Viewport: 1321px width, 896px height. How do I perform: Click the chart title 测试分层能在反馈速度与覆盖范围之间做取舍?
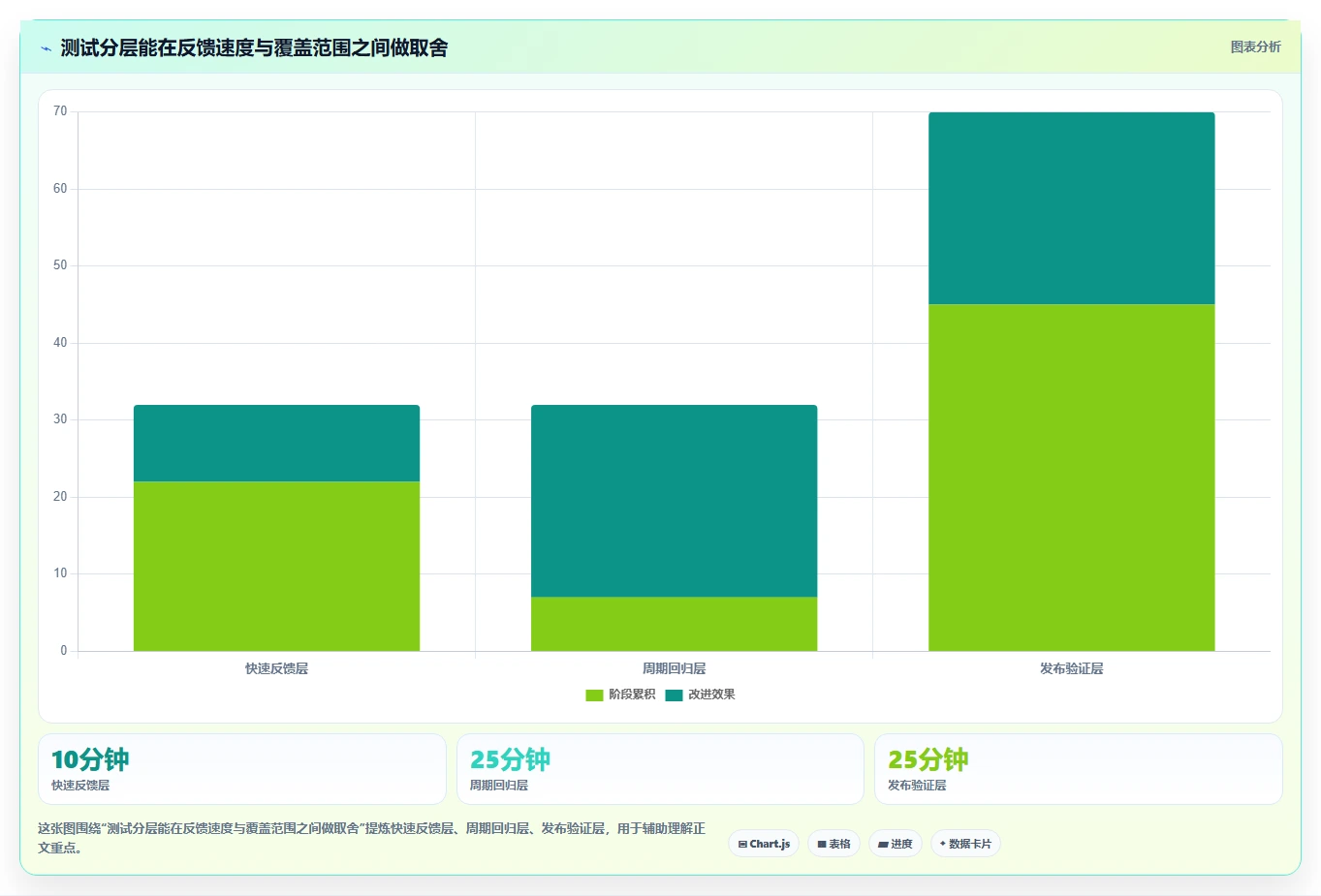click(254, 47)
